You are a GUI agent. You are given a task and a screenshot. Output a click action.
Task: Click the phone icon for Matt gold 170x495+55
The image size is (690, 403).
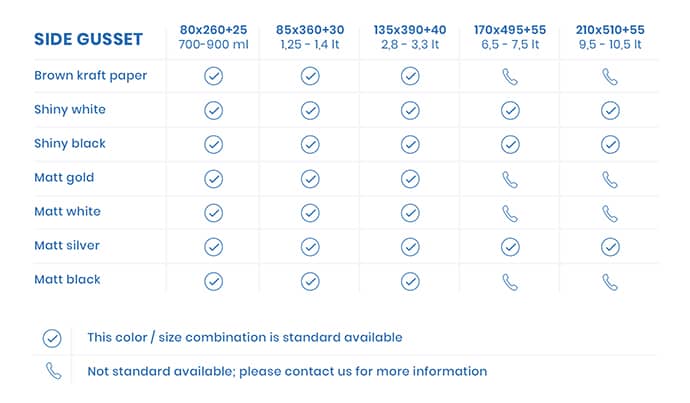click(510, 180)
